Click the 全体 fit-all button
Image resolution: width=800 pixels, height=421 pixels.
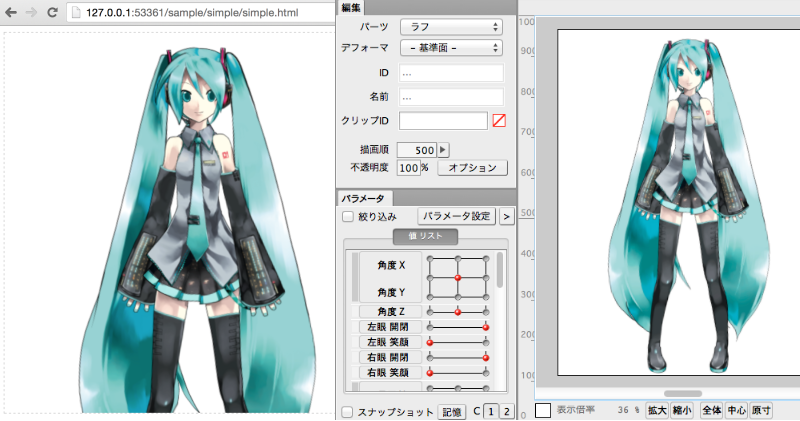click(712, 410)
